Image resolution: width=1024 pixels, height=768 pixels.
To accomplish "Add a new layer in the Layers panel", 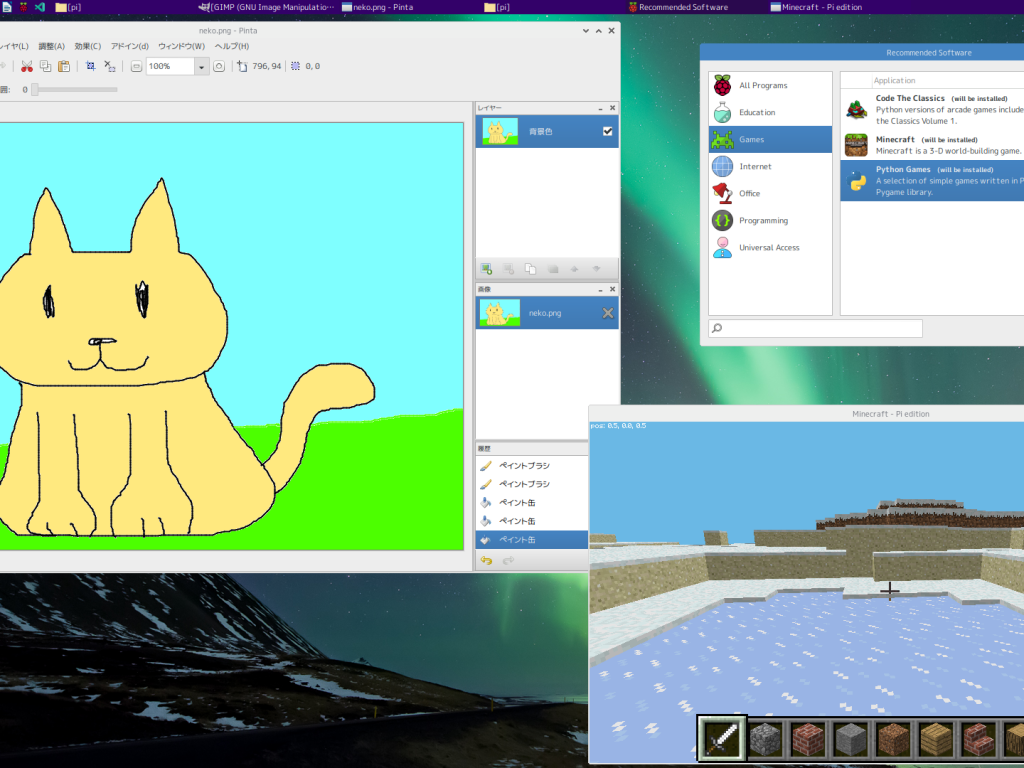I will coord(487,268).
